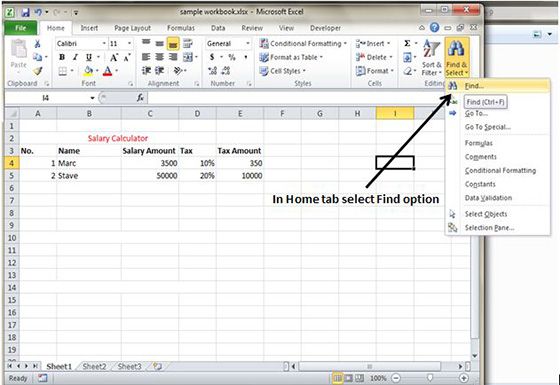The width and height of the screenshot is (560, 385).
Task: Click Merge and Center icon
Action: tap(188, 57)
